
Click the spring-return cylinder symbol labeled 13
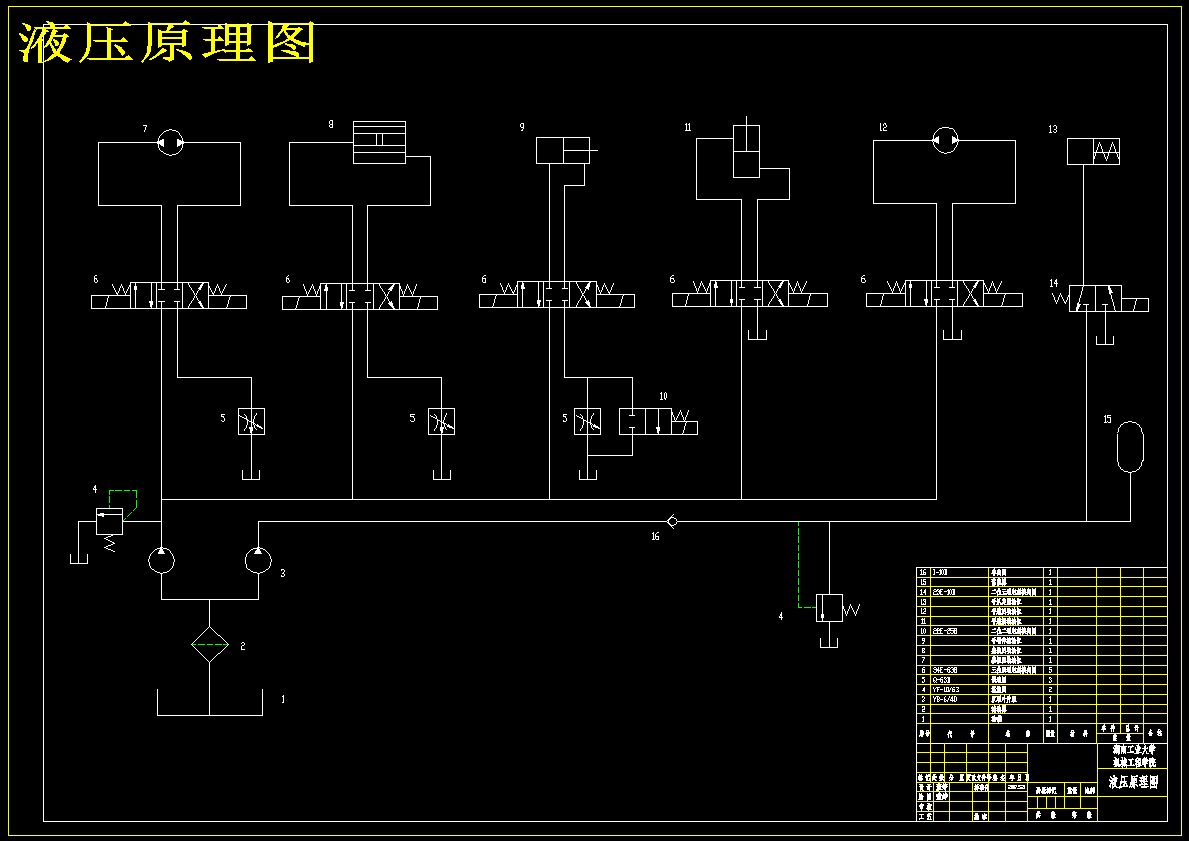1093,151
